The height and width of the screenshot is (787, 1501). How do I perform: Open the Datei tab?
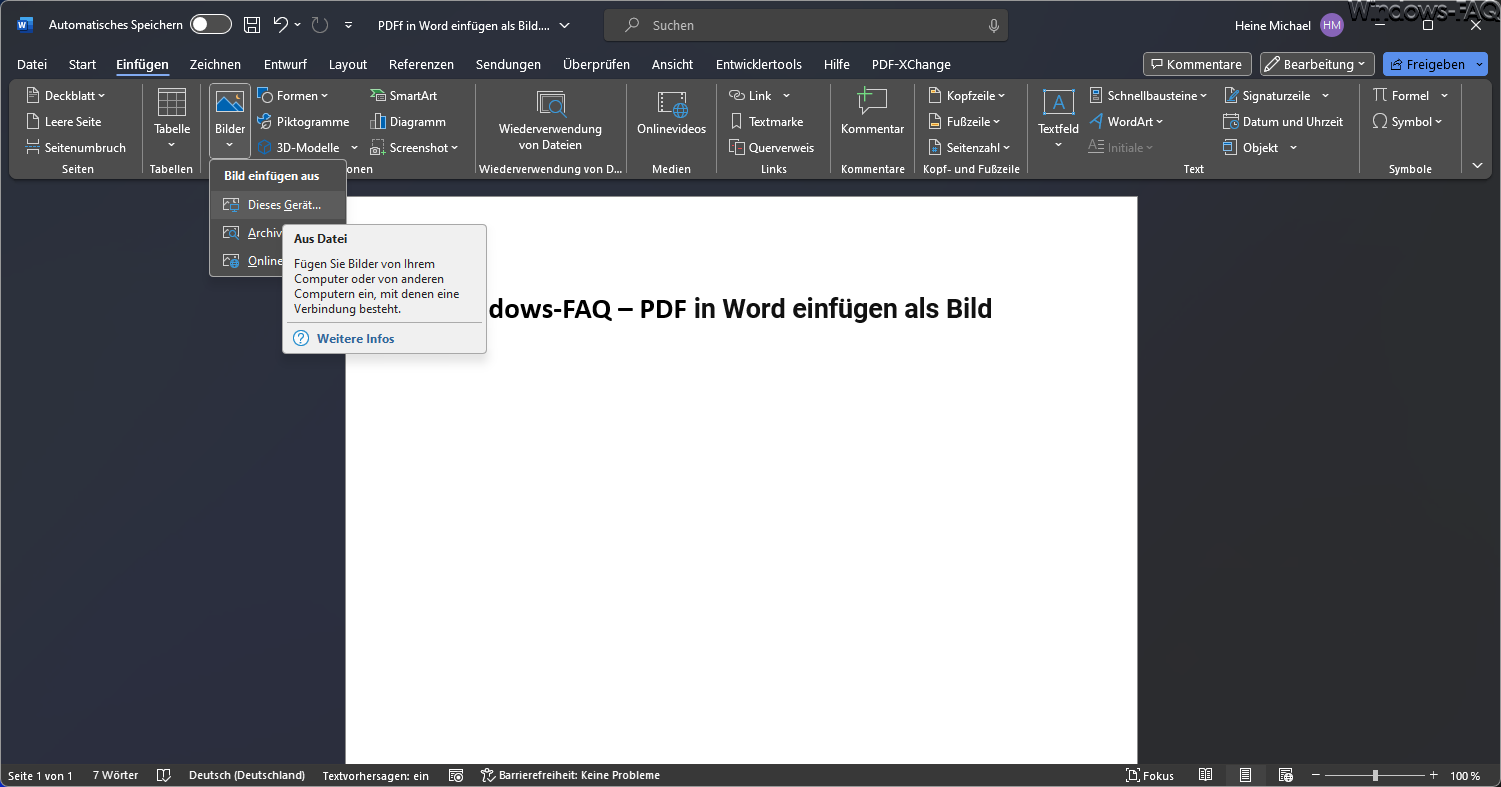click(32, 64)
